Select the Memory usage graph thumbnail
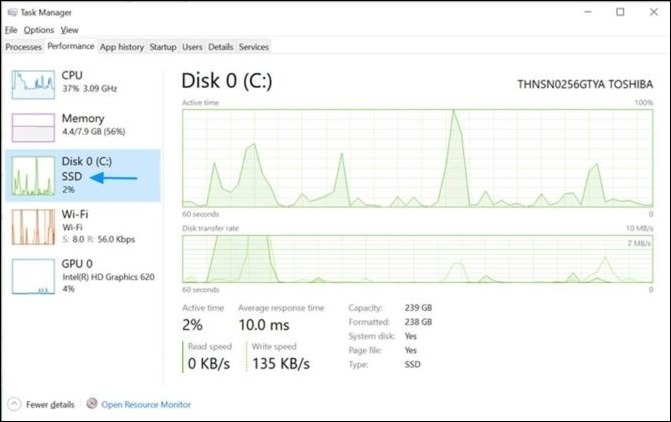 [x=33, y=129]
